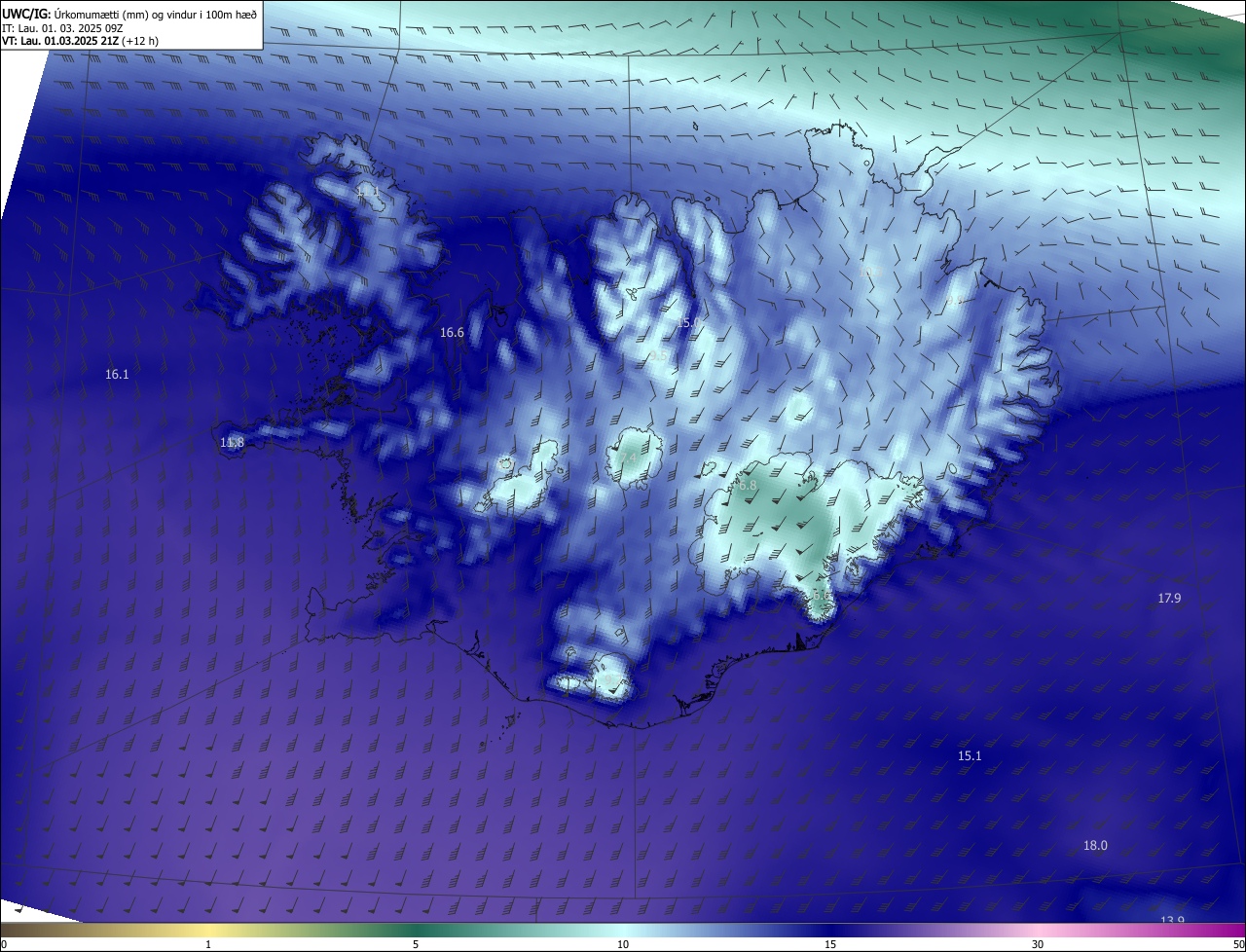The width and height of the screenshot is (1246, 952).
Task: Click the UWC/IG title line
Action: tap(130, 15)
